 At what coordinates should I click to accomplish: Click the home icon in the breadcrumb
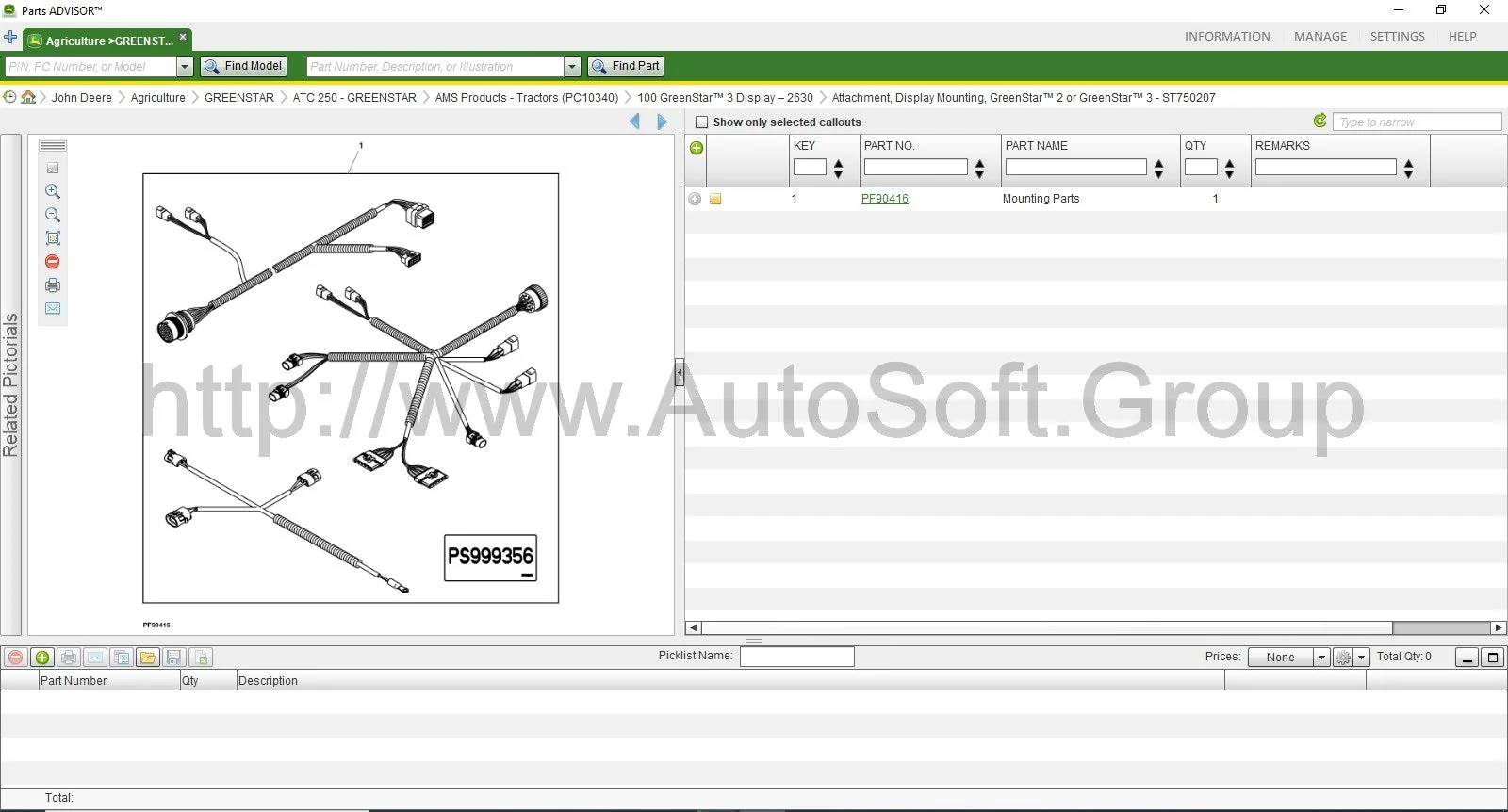point(29,97)
